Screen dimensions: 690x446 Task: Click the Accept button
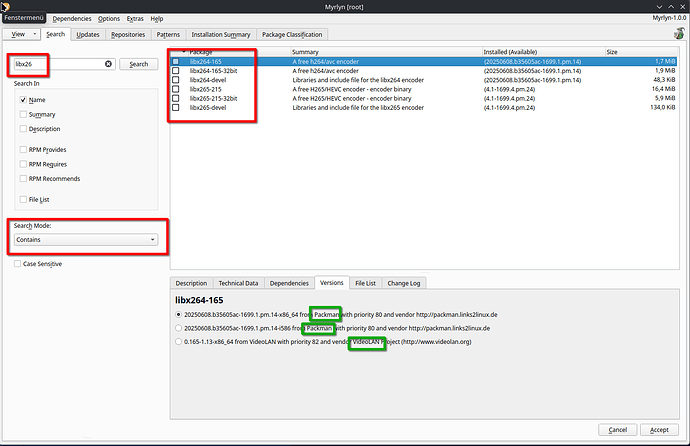coord(659,430)
